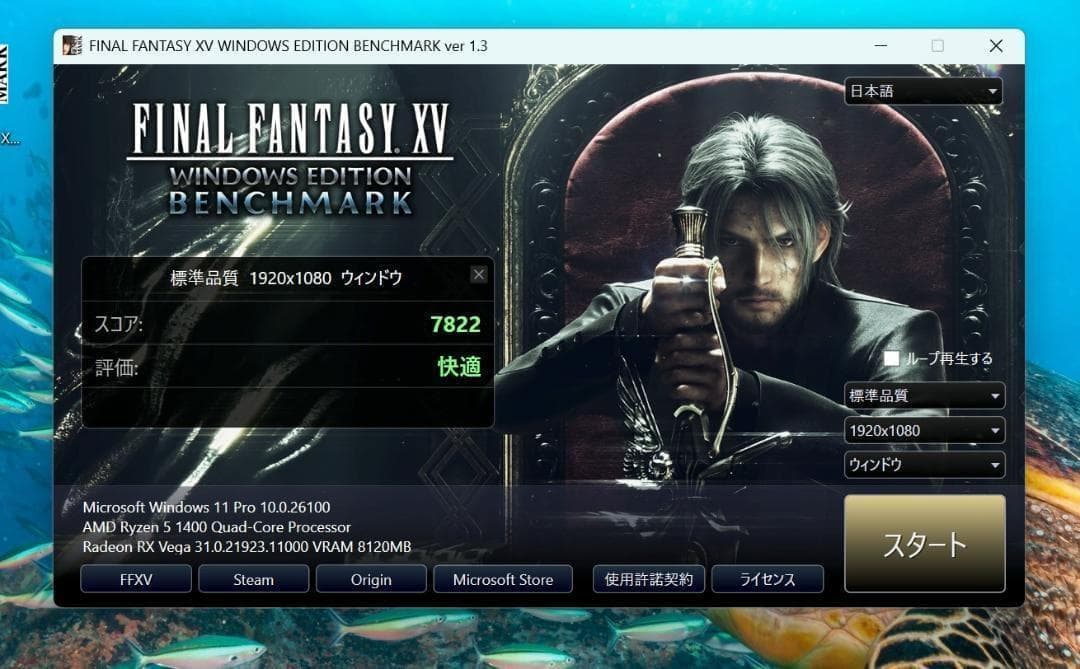Click the ライセンス button
This screenshot has height=669, width=1080.
(x=767, y=579)
